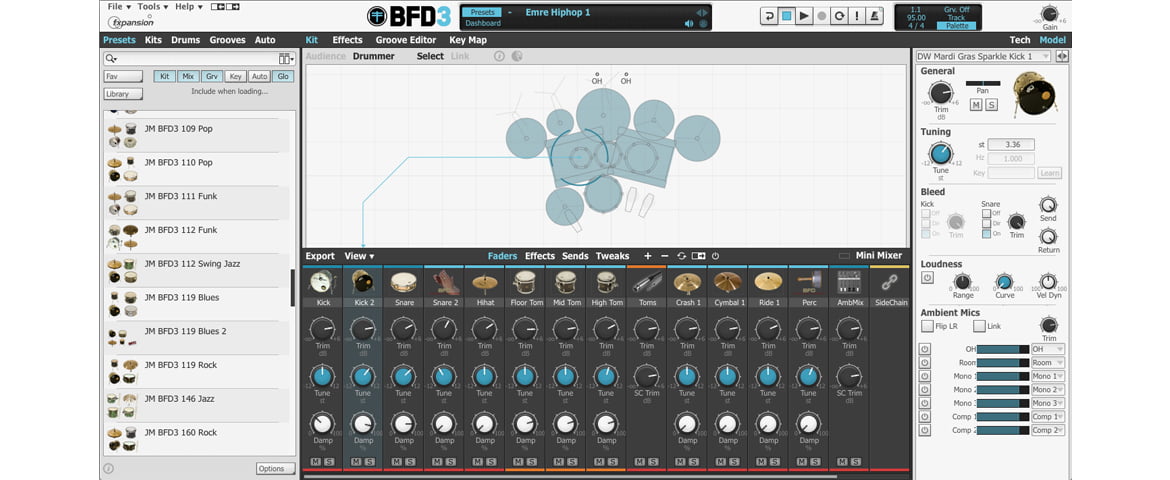
Task: Open the Fav filter dropdown
Action: coord(123,76)
